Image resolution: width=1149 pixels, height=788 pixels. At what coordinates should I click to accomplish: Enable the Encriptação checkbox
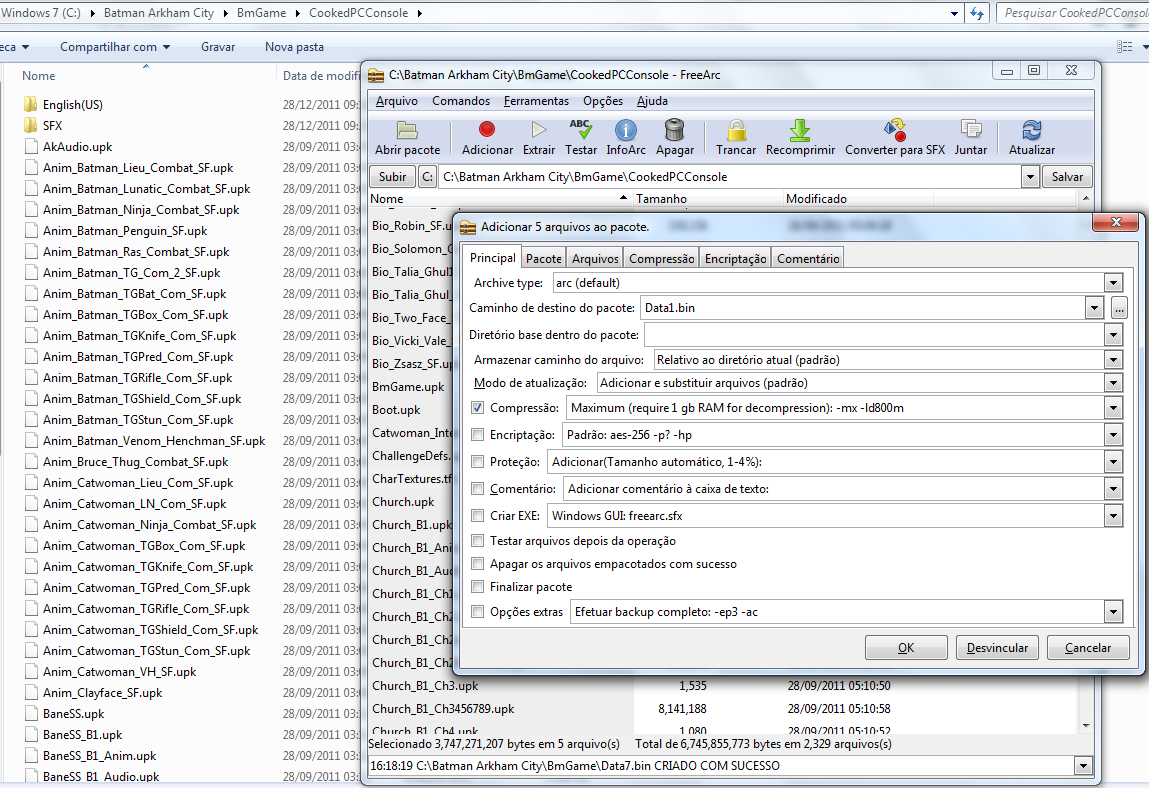click(478, 435)
